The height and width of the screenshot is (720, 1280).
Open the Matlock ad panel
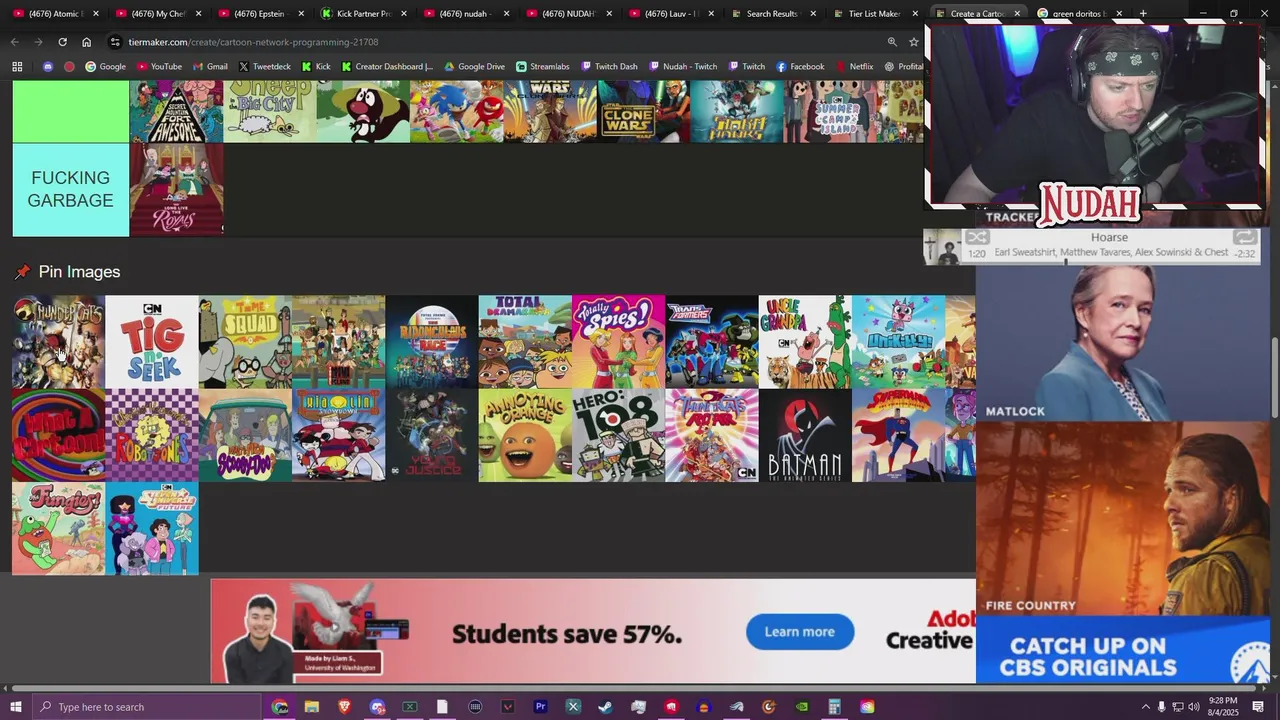coord(1122,342)
